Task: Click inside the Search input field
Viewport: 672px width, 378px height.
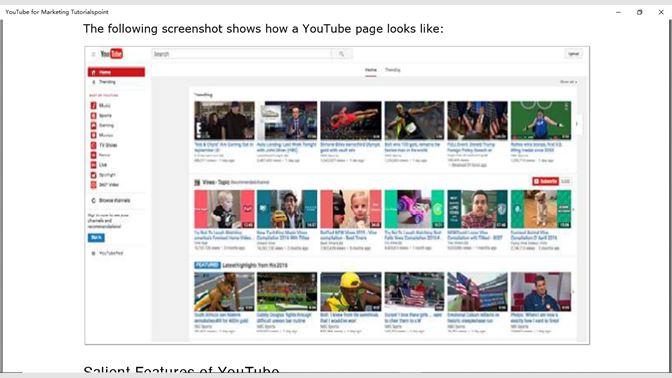Action: [242, 54]
